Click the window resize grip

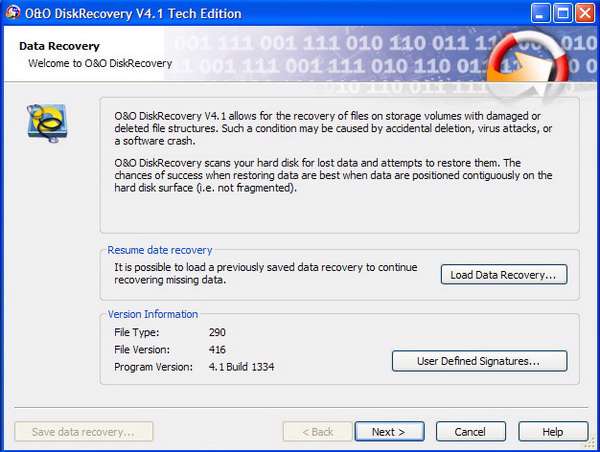click(590, 444)
